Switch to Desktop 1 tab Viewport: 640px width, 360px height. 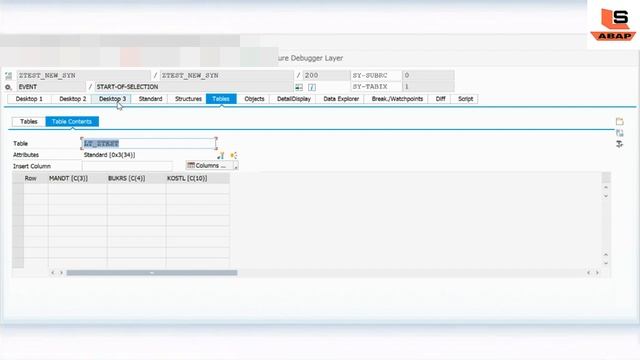[29, 99]
